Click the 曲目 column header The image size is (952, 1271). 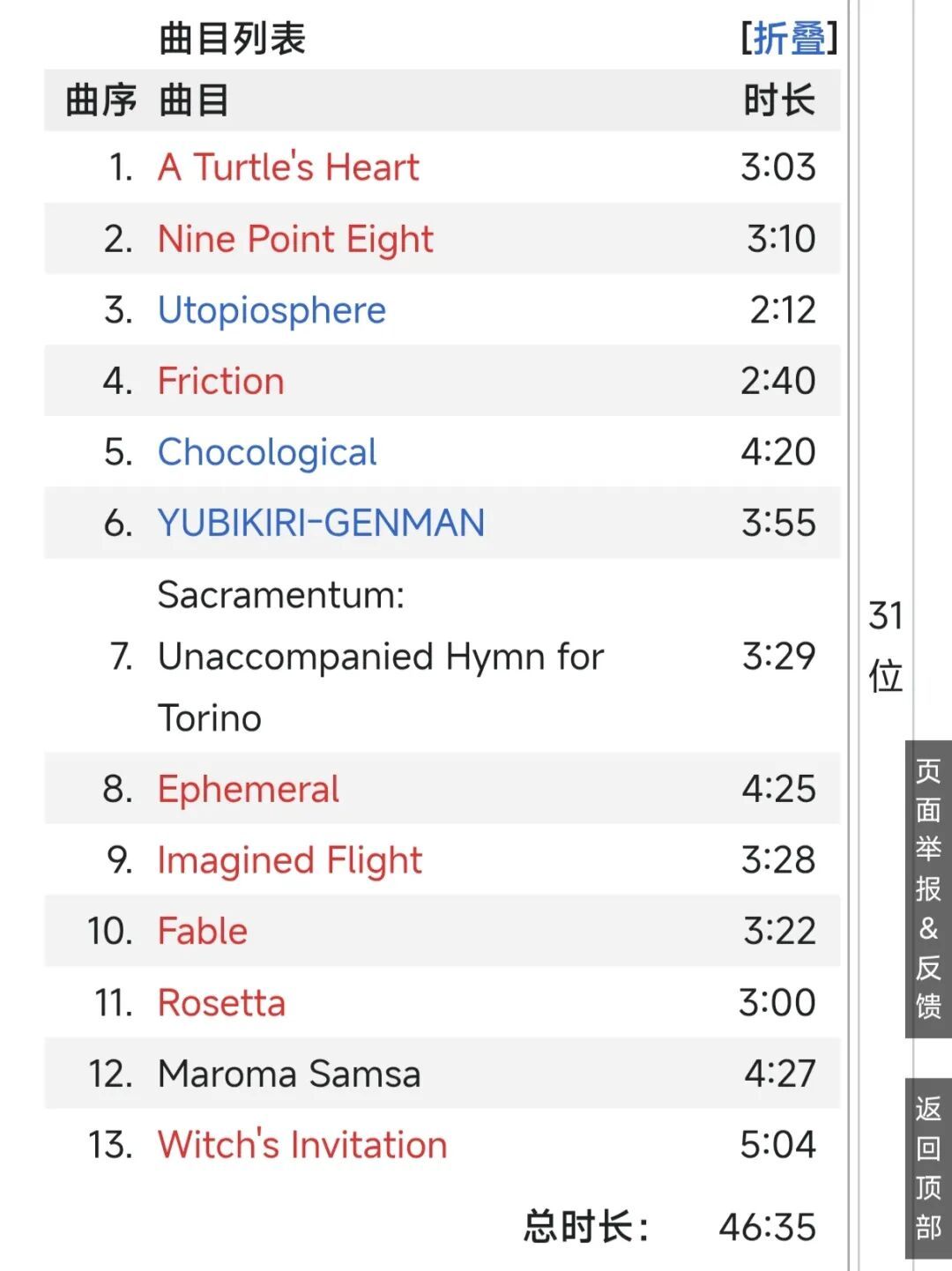pos(194,100)
